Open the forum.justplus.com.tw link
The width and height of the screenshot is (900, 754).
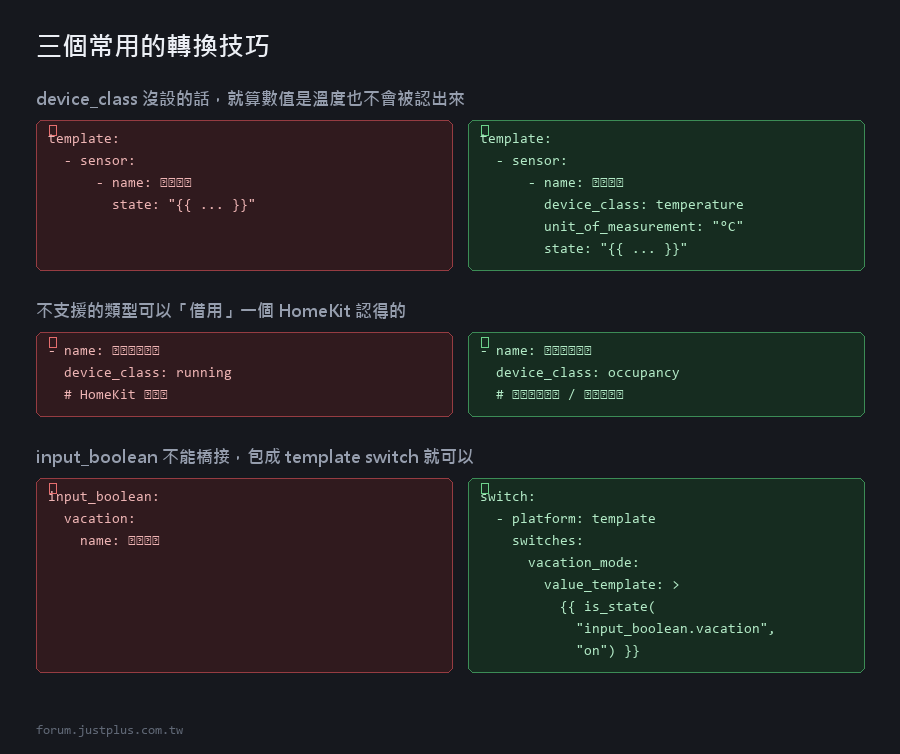point(110,730)
